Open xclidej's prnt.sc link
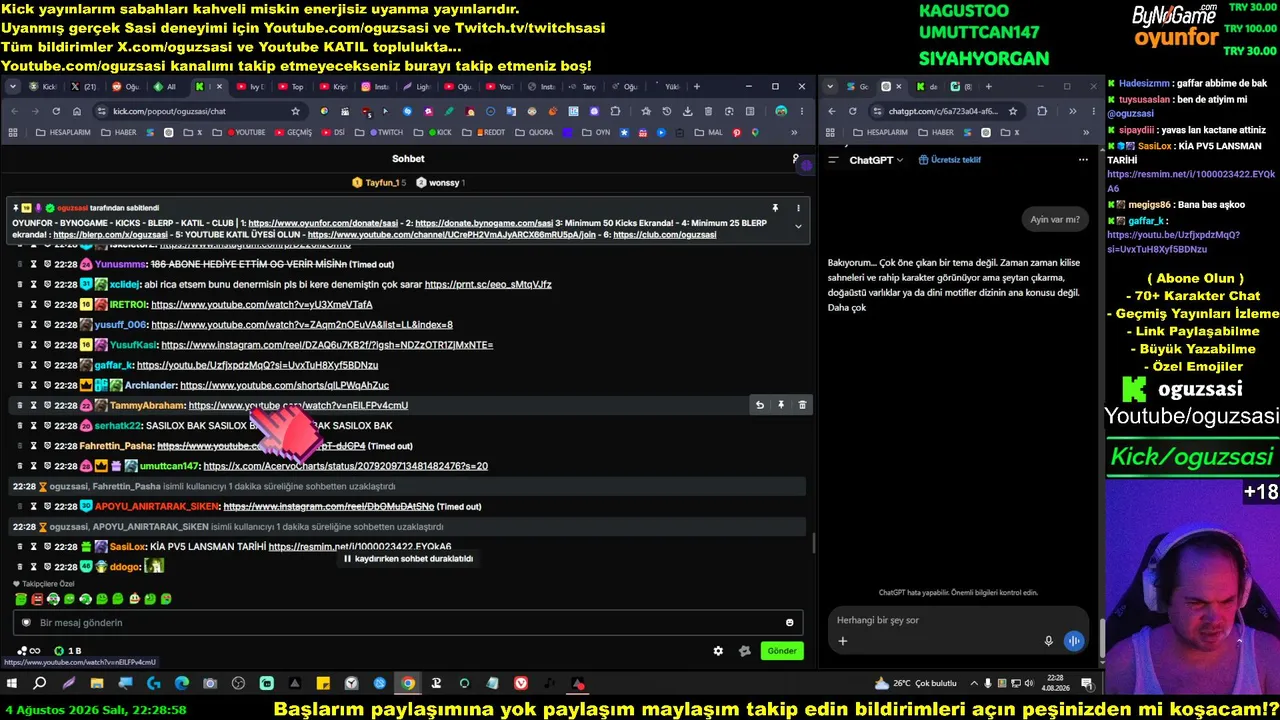This screenshot has width=1280, height=720. tap(488, 285)
